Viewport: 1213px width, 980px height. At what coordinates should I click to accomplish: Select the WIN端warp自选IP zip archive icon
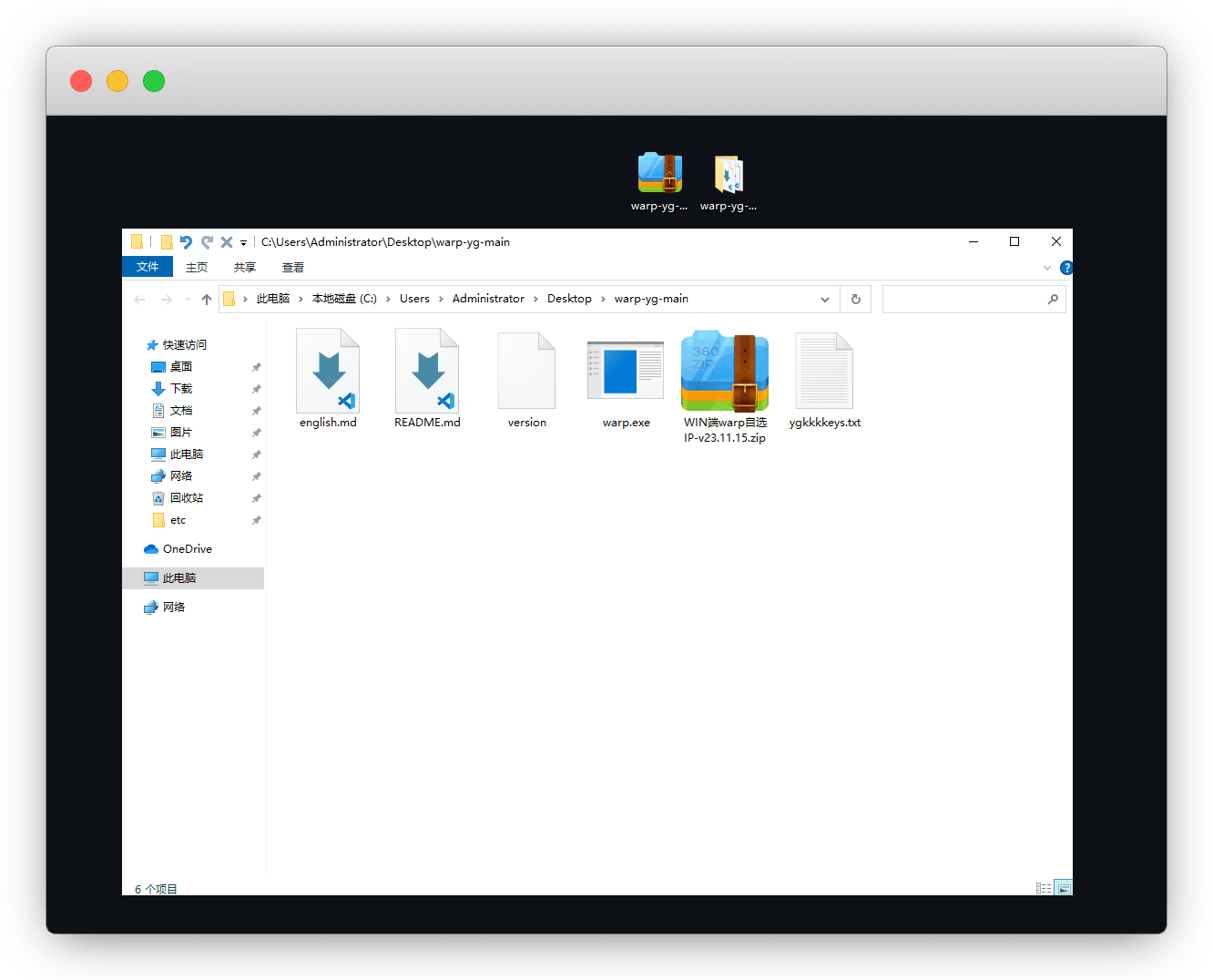pos(725,372)
